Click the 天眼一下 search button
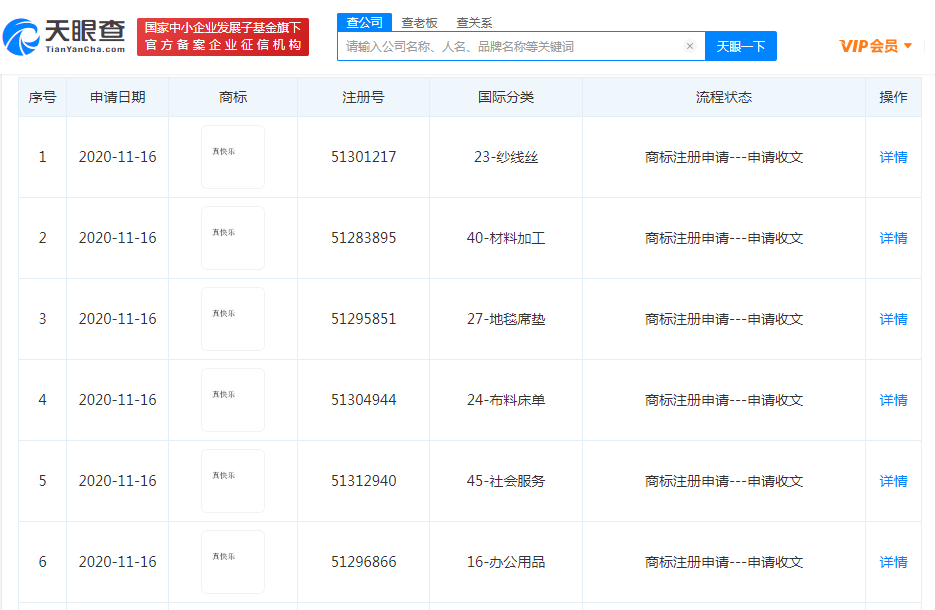 (x=740, y=46)
